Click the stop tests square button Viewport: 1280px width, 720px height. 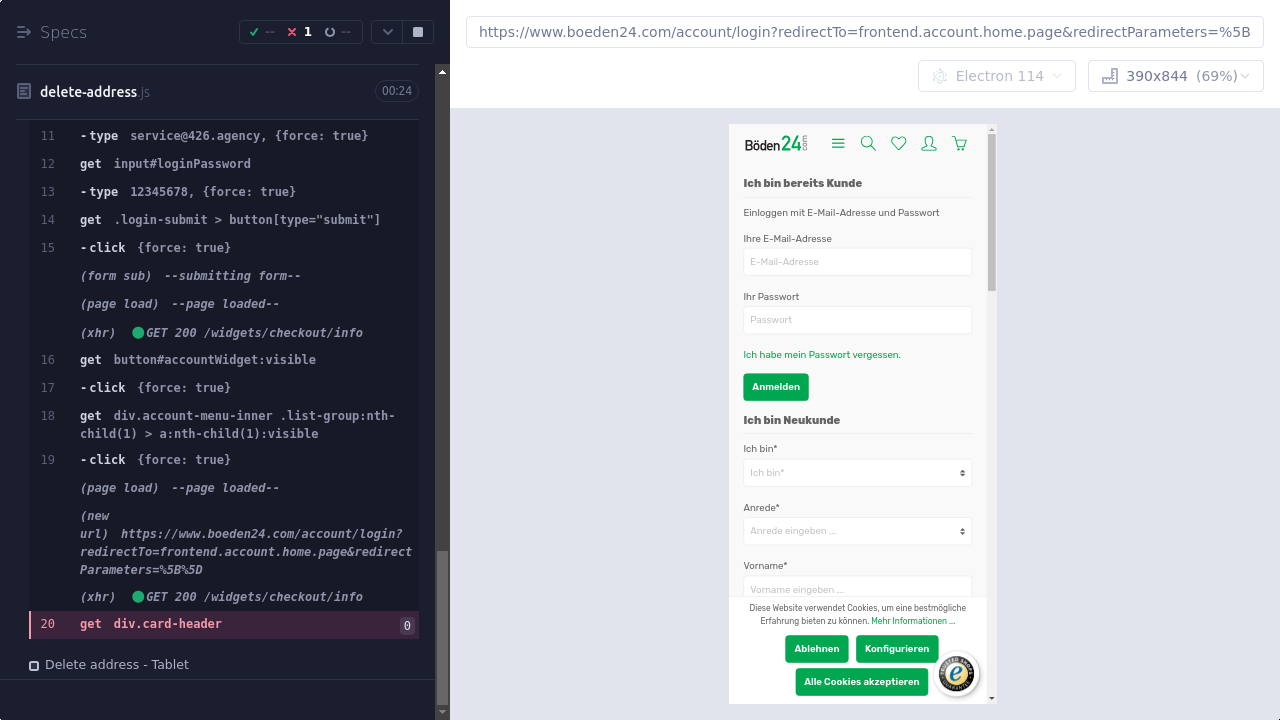[418, 32]
